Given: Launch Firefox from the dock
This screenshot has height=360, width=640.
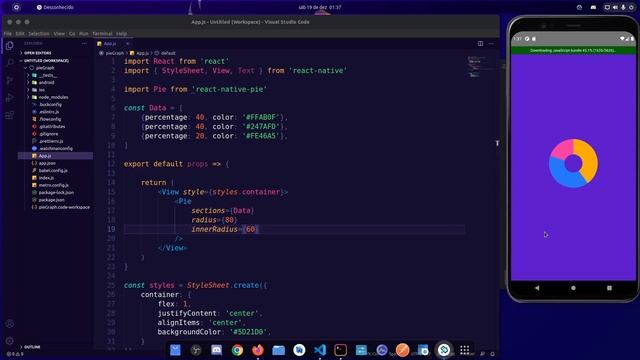Looking at the screenshot, I should pyautogui.click(x=258, y=350).
